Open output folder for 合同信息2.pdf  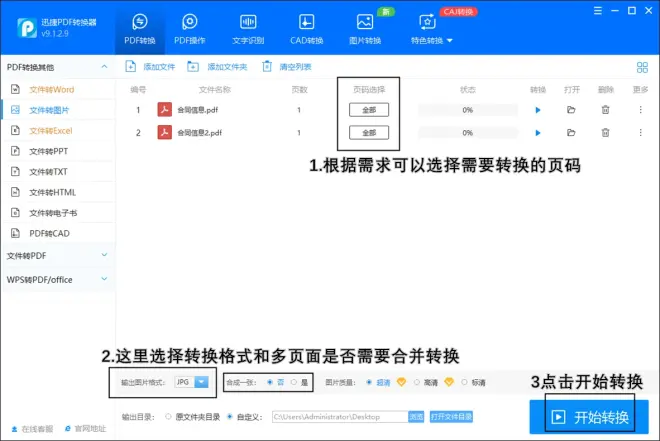point(571,133)
